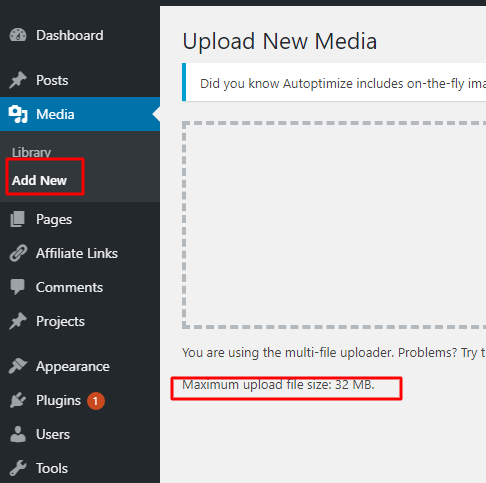The image size is (486, 483).
Task: Click the speech bubble Comments icon
Action: 18,287
